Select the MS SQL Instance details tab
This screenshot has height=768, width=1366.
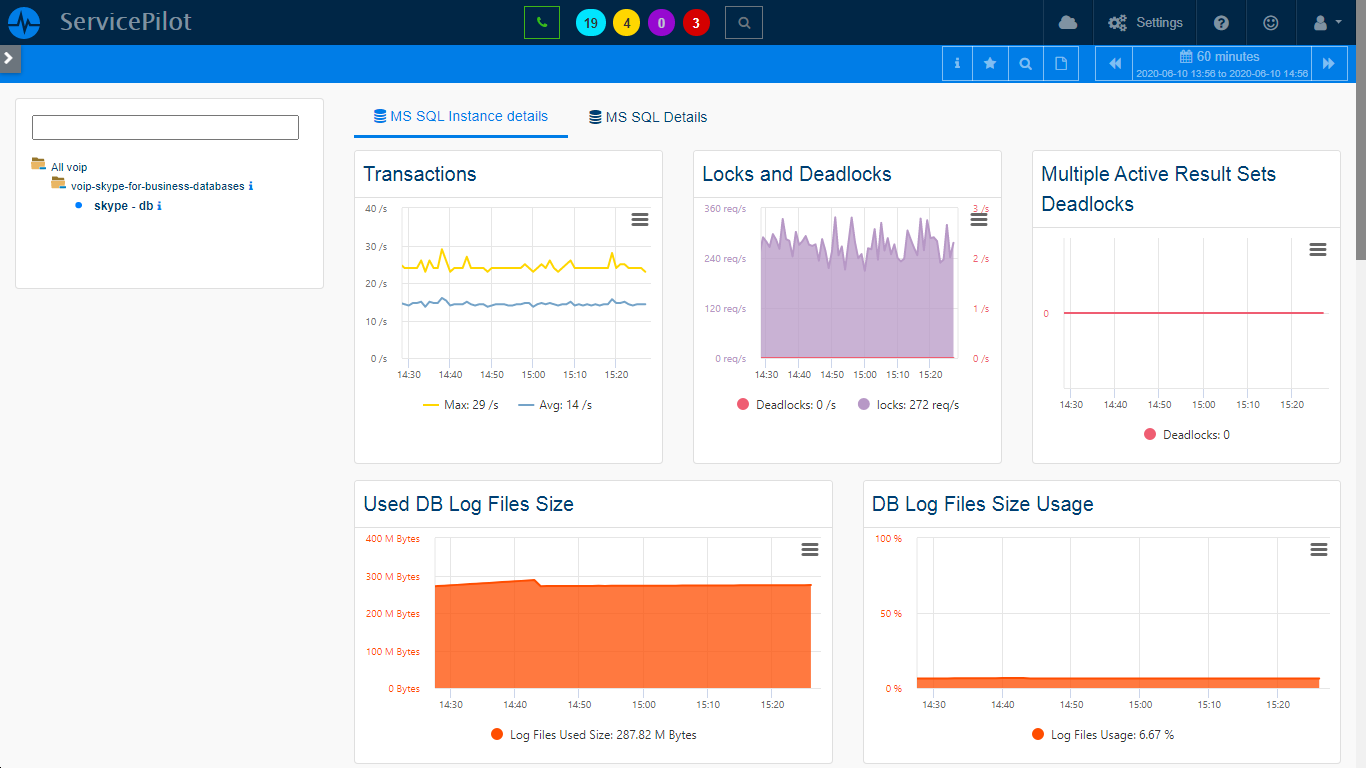(460, 116)
